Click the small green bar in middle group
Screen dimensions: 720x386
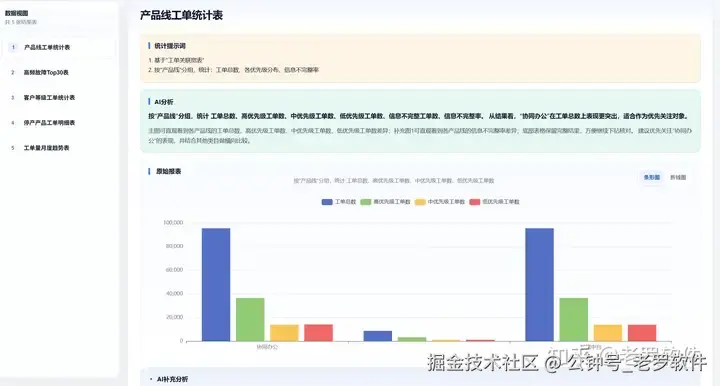click(412, 339)
